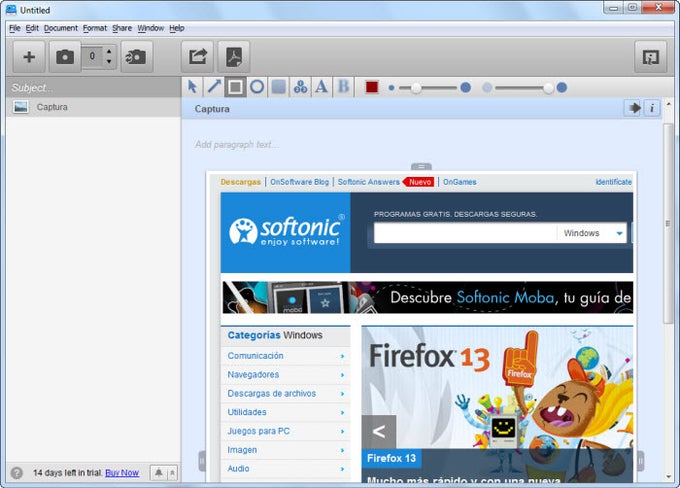This screenshot has height=488, width=680.
Task: Click the previous slide '<' arrow
Action: tap(379, 431)
